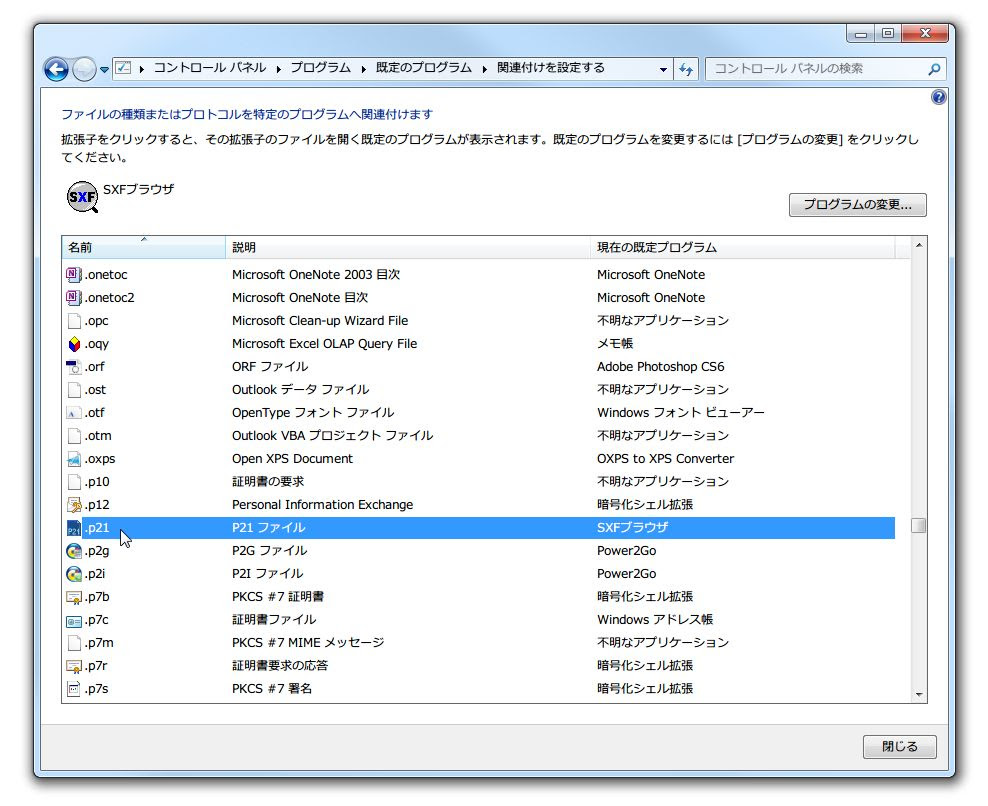
Task: Select the ORF ファイル description
Action: [x=270, y=367]
